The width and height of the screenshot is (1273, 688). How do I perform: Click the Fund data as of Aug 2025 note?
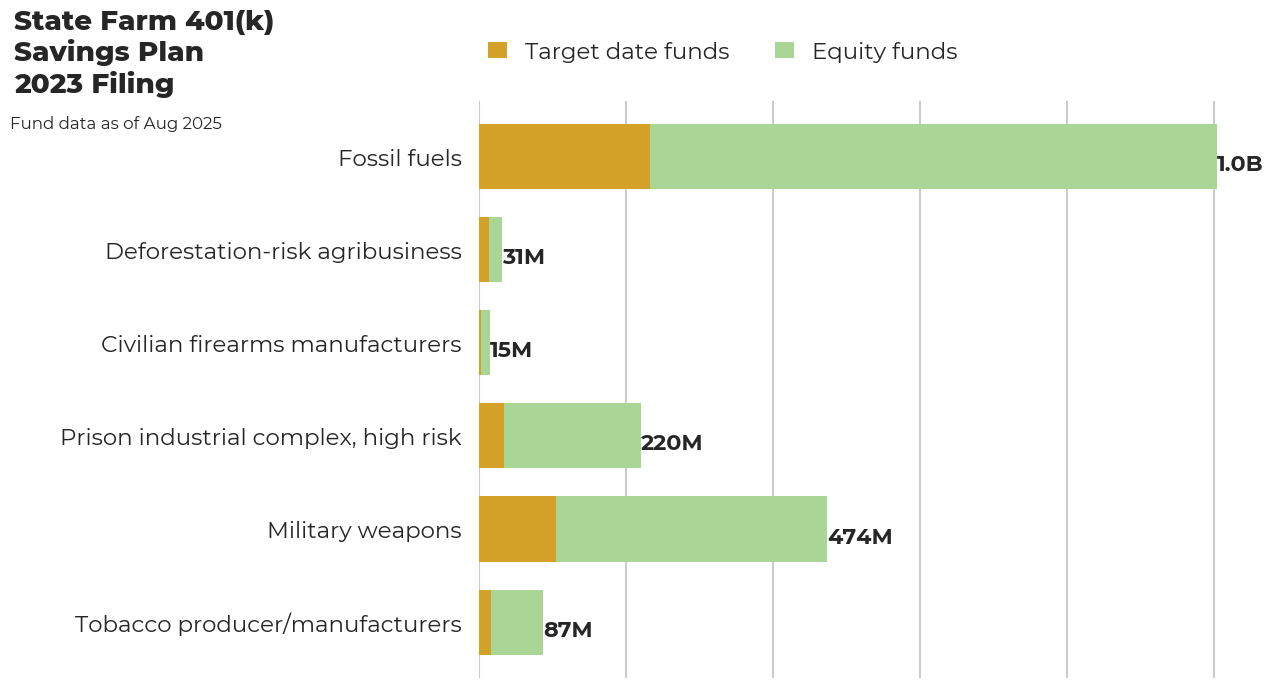pos(116,124)
